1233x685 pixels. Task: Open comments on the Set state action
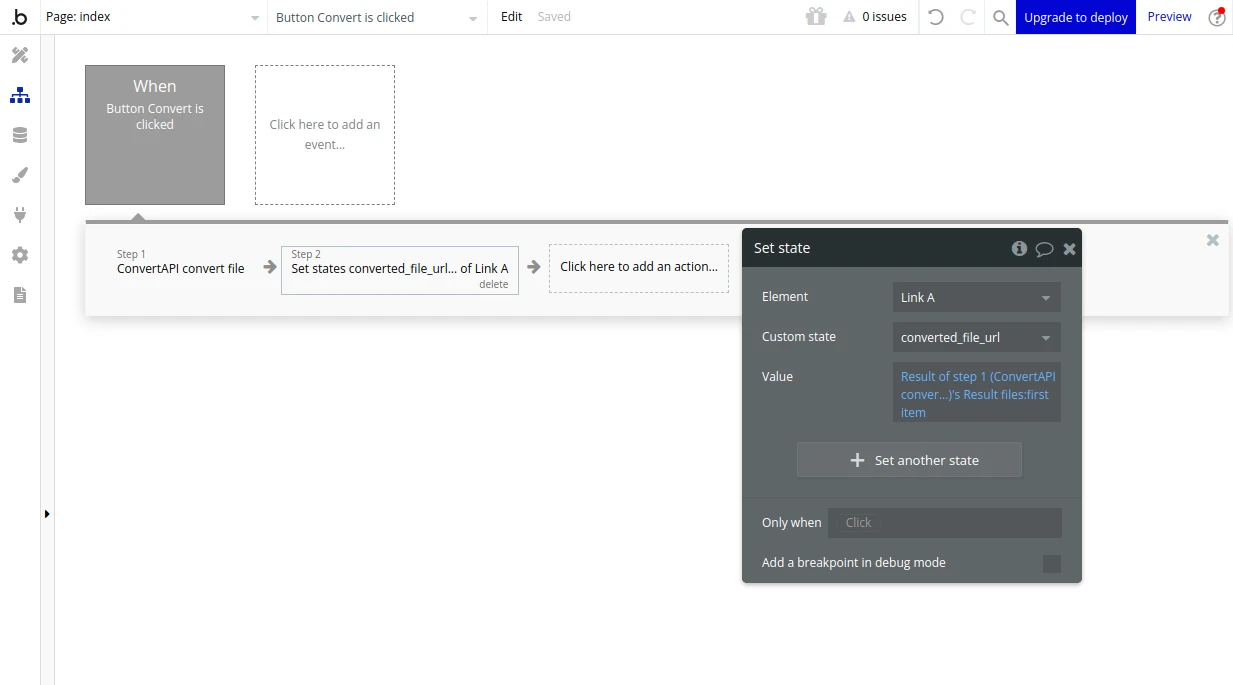click(x=1045, y=247)
